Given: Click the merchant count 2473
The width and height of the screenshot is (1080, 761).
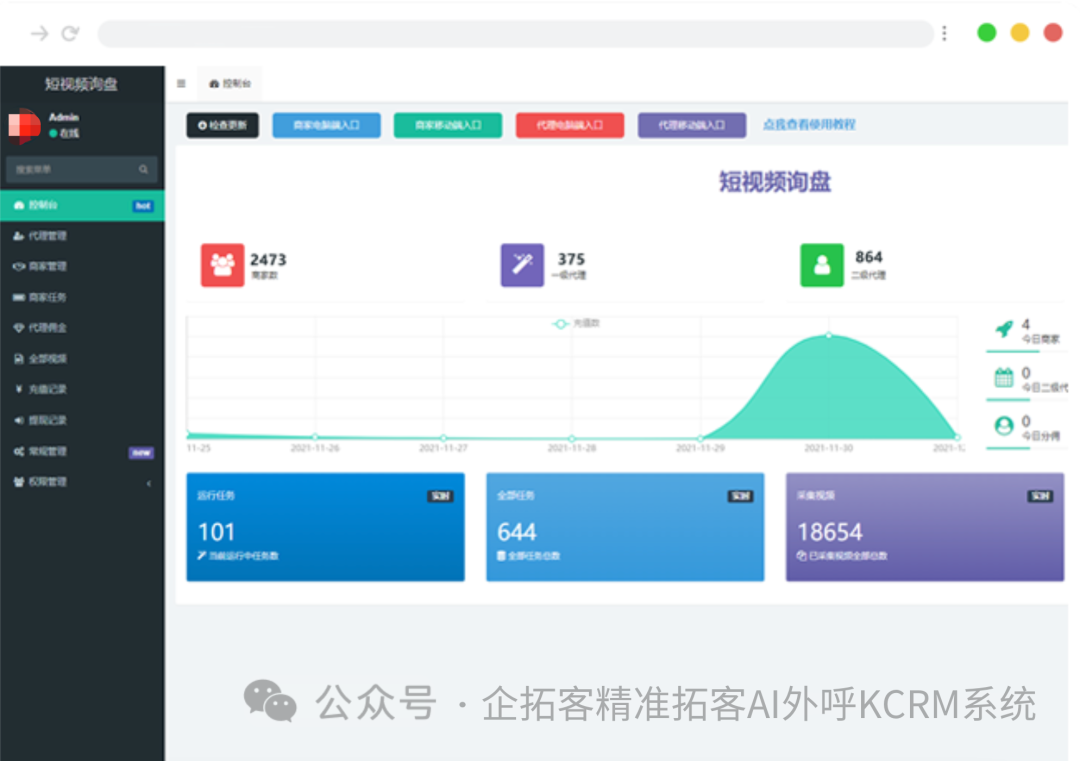Looking at the screenshot, I should (x=268, y=260).
